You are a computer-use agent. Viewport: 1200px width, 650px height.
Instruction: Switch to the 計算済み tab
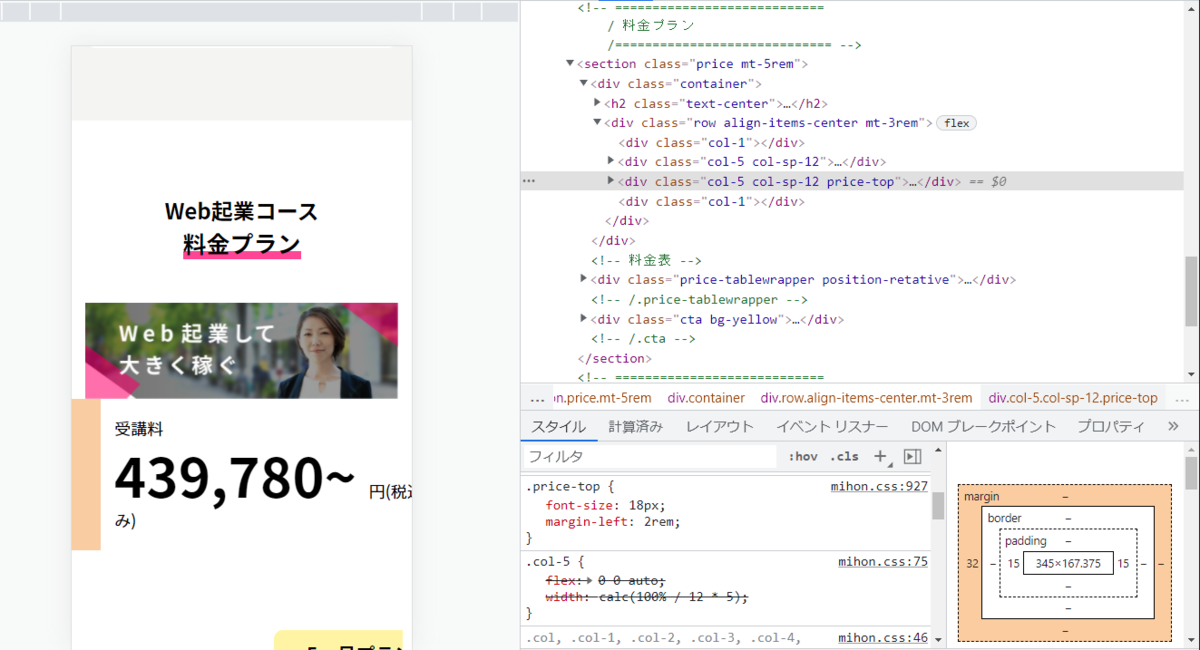(635, 426)
